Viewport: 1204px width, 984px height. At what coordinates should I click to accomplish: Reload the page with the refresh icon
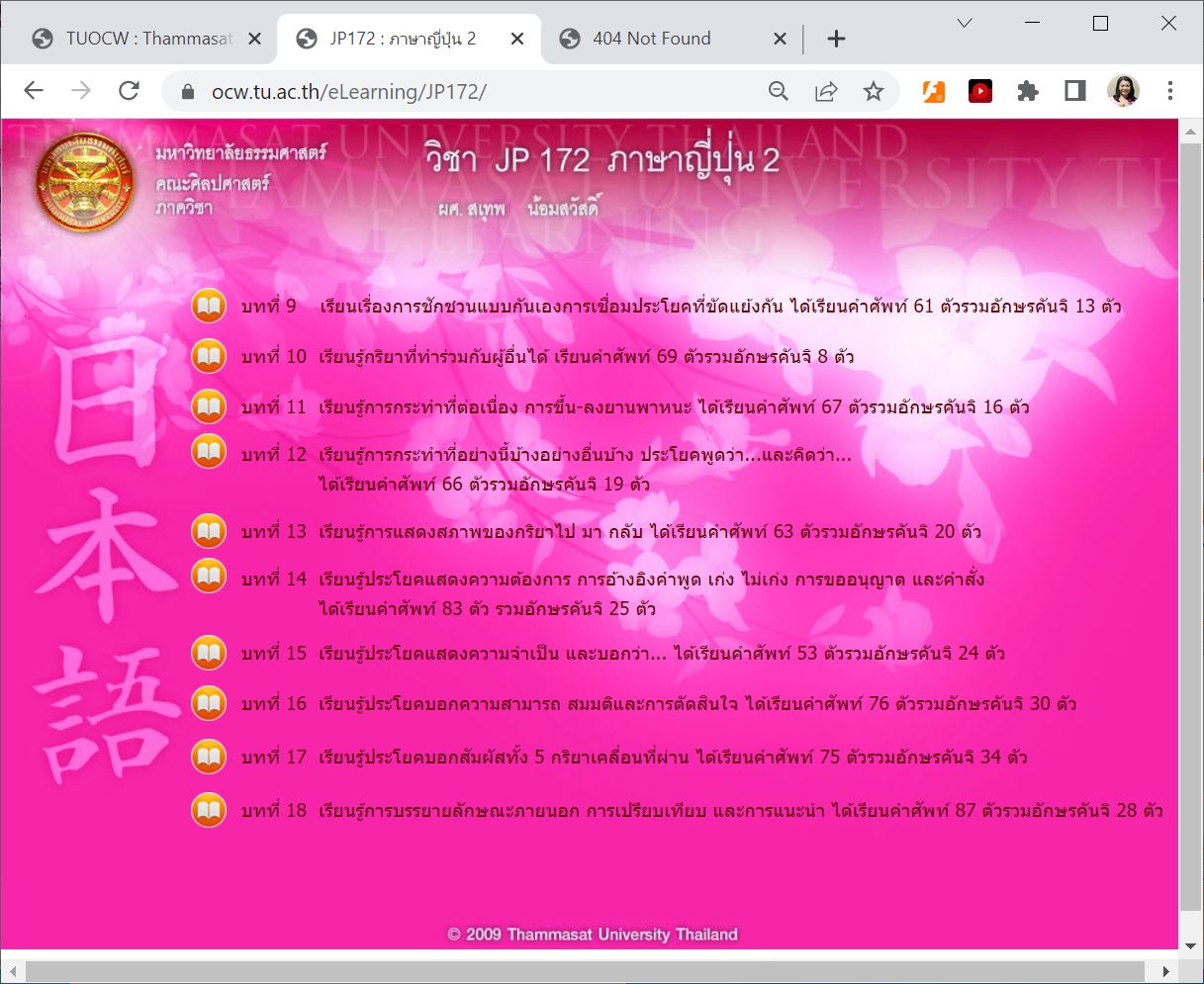[x=129, y=91]
